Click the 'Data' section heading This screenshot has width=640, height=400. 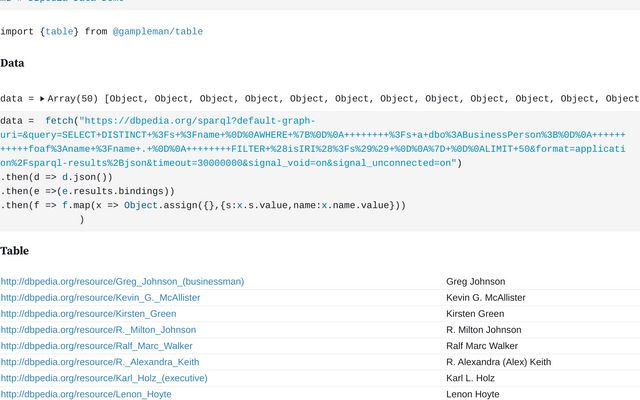tap(12, 63)
